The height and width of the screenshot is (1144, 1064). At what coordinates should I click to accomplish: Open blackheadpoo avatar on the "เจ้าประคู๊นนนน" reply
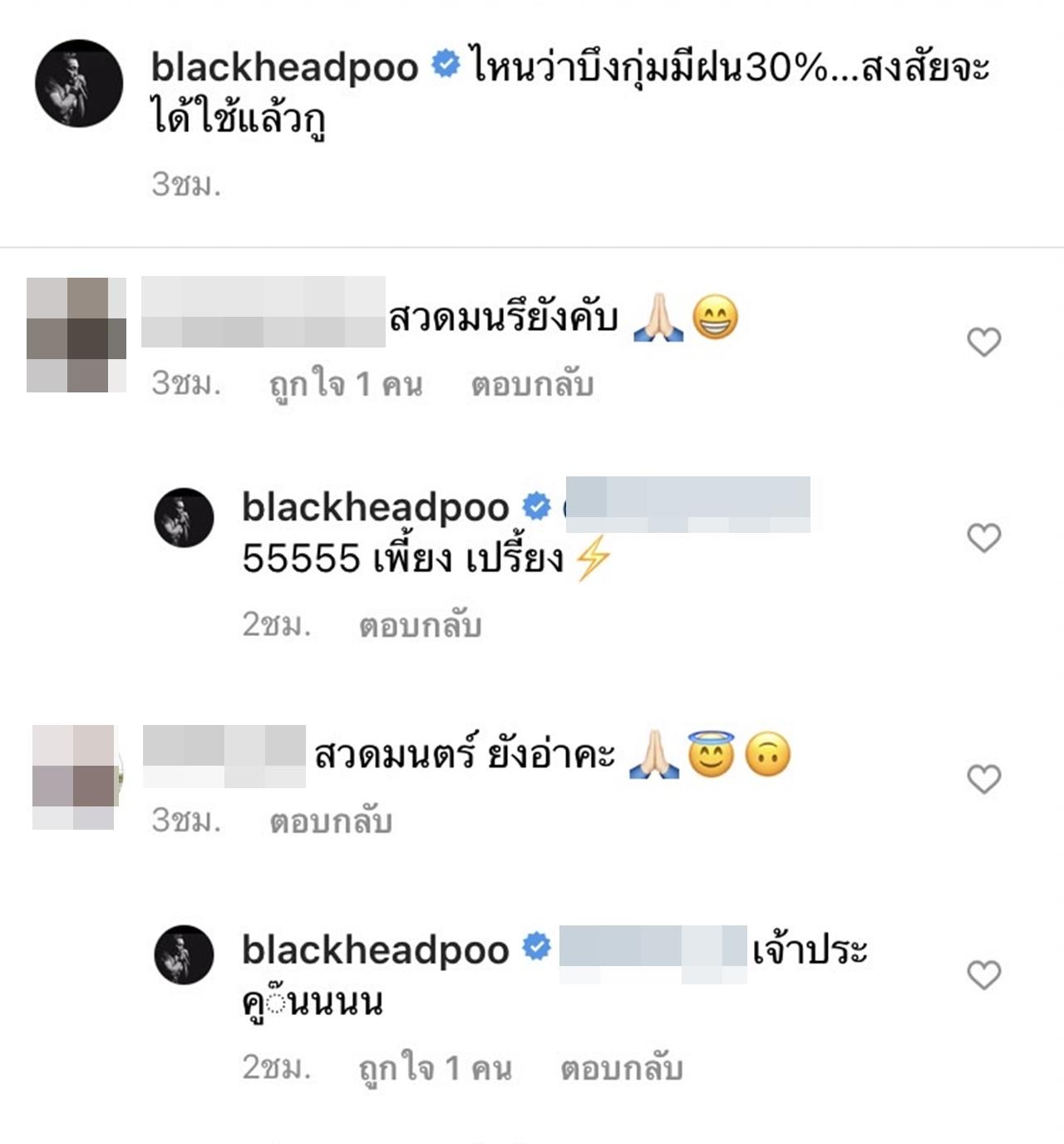[185, 954]
